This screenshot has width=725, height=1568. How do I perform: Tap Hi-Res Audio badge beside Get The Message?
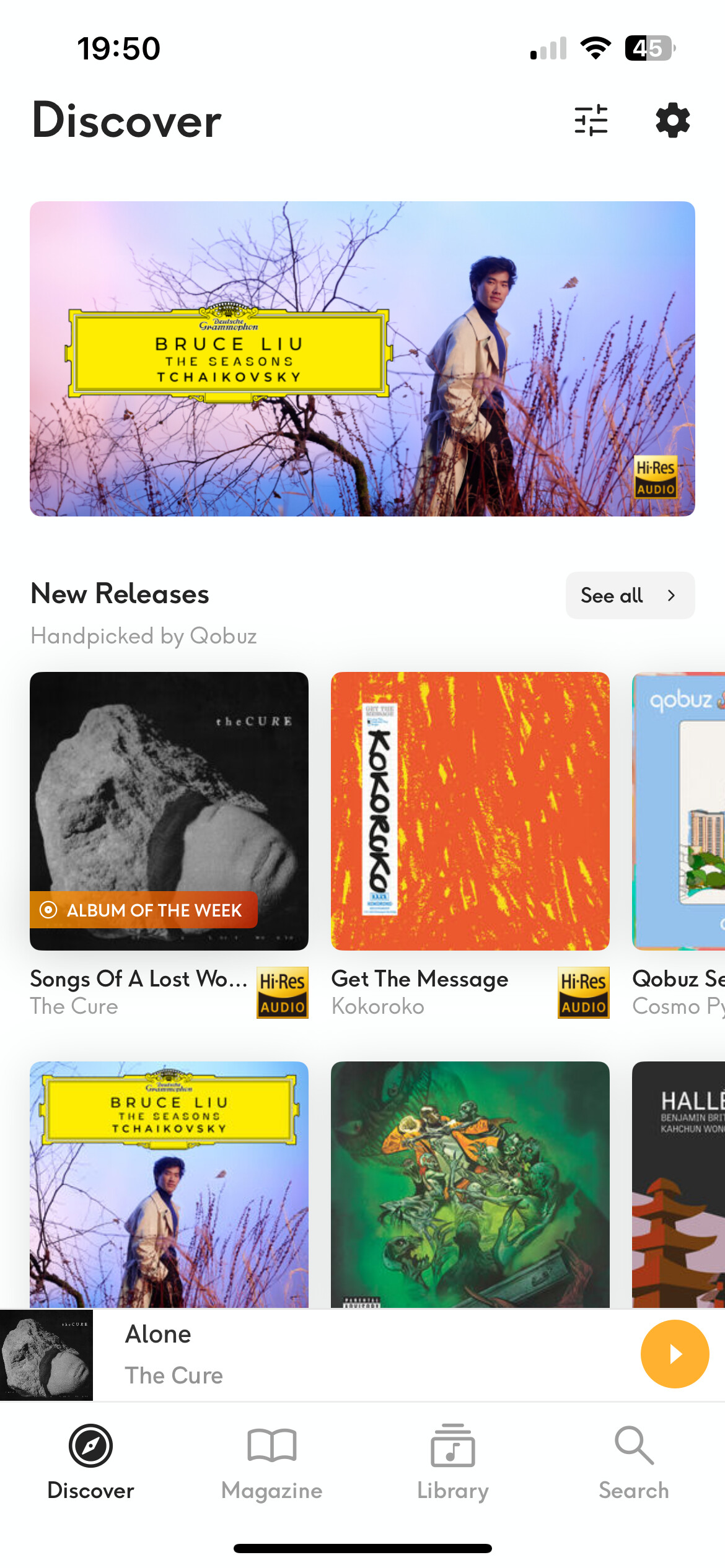(584, 993)
